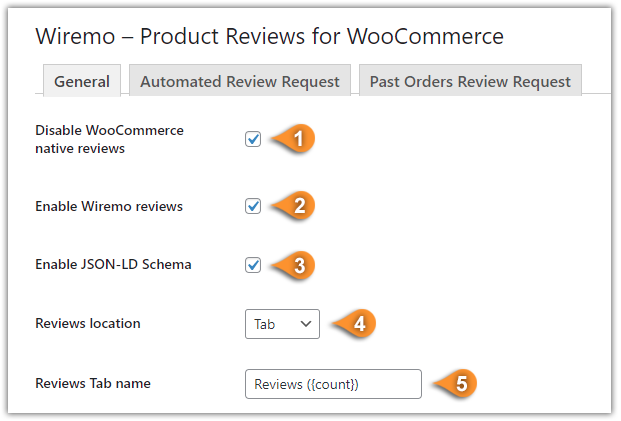Click into the Reviews Tab name field
621x421 pixels.
tap(333, 384)
